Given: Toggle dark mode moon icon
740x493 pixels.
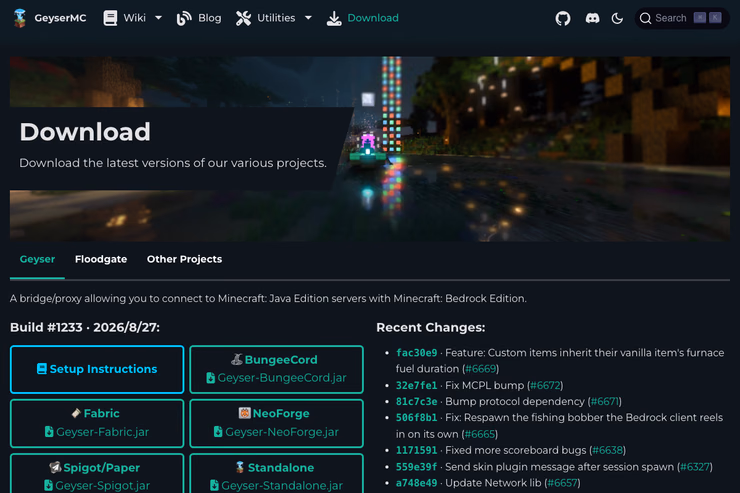Looking at the screenshot, I should 617,18.
